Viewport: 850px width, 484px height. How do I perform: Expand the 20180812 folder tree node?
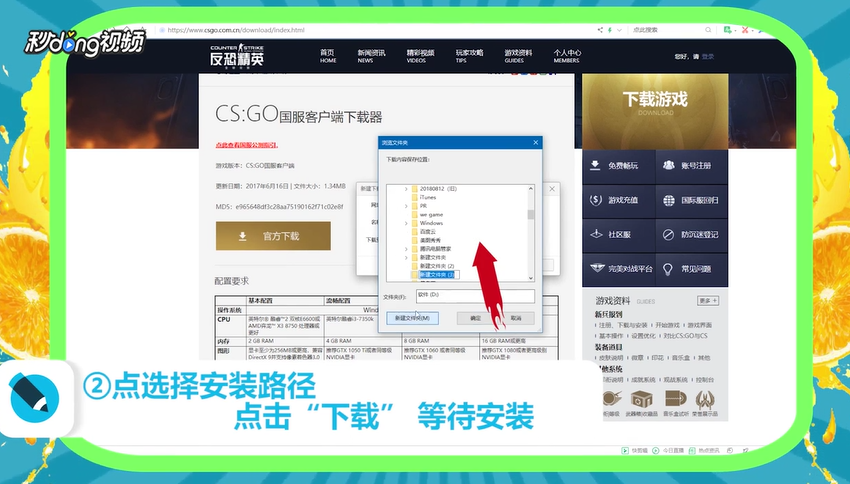click(406, 189)
